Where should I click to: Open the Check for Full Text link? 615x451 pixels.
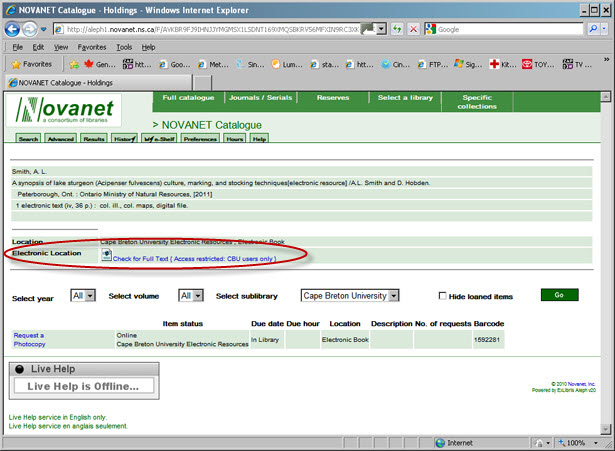click(194, 258)
